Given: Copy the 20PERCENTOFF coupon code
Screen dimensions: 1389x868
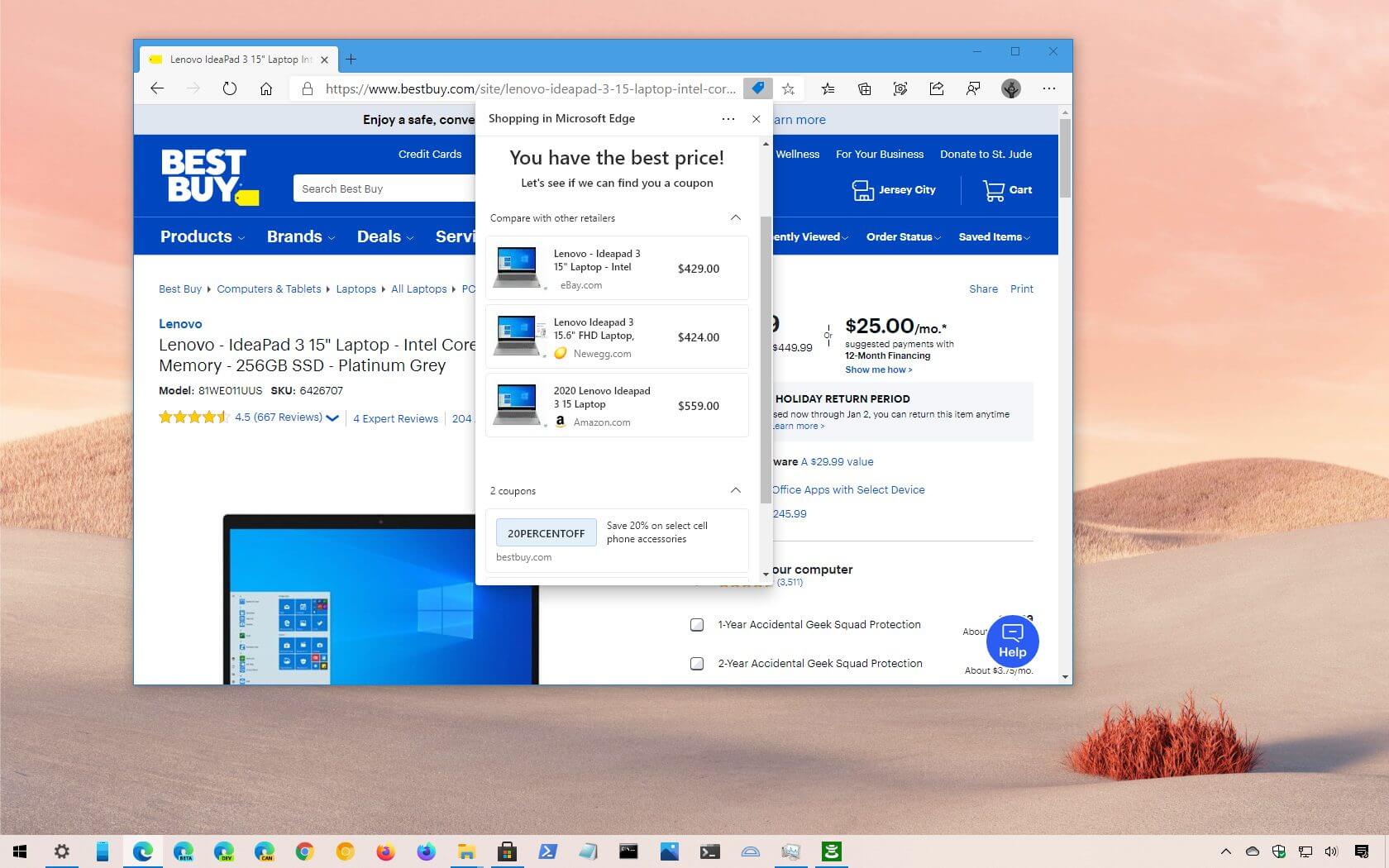Looking at the screenshot, I should click(x=546, y=533).
